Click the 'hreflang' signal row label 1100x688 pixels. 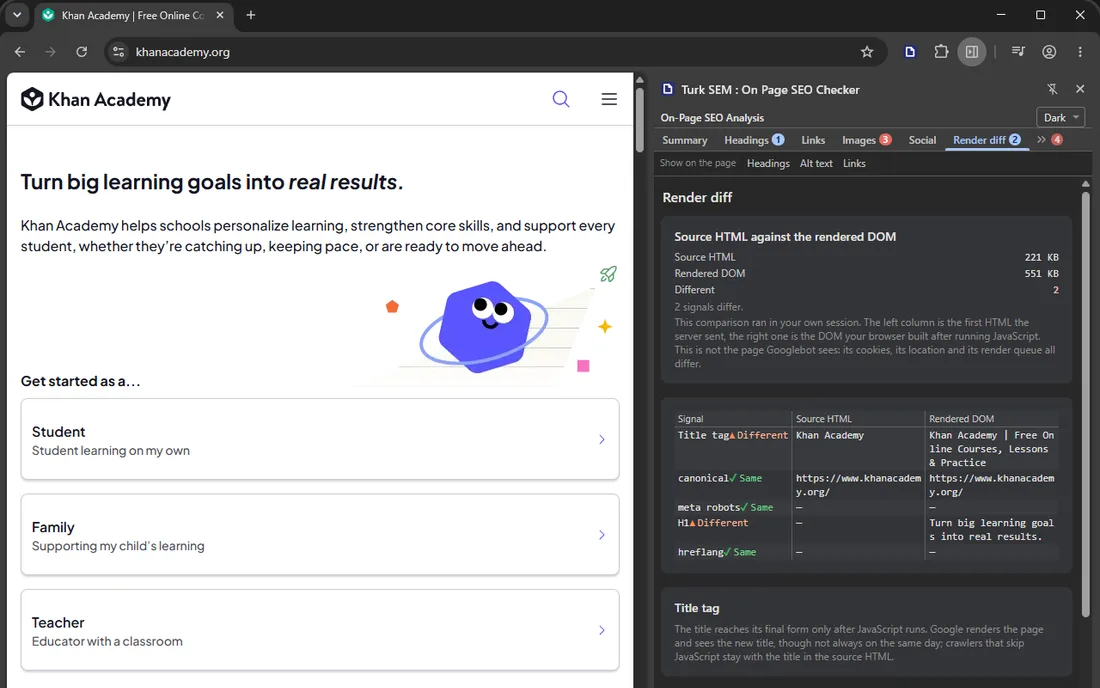click(x=700, y=553)
